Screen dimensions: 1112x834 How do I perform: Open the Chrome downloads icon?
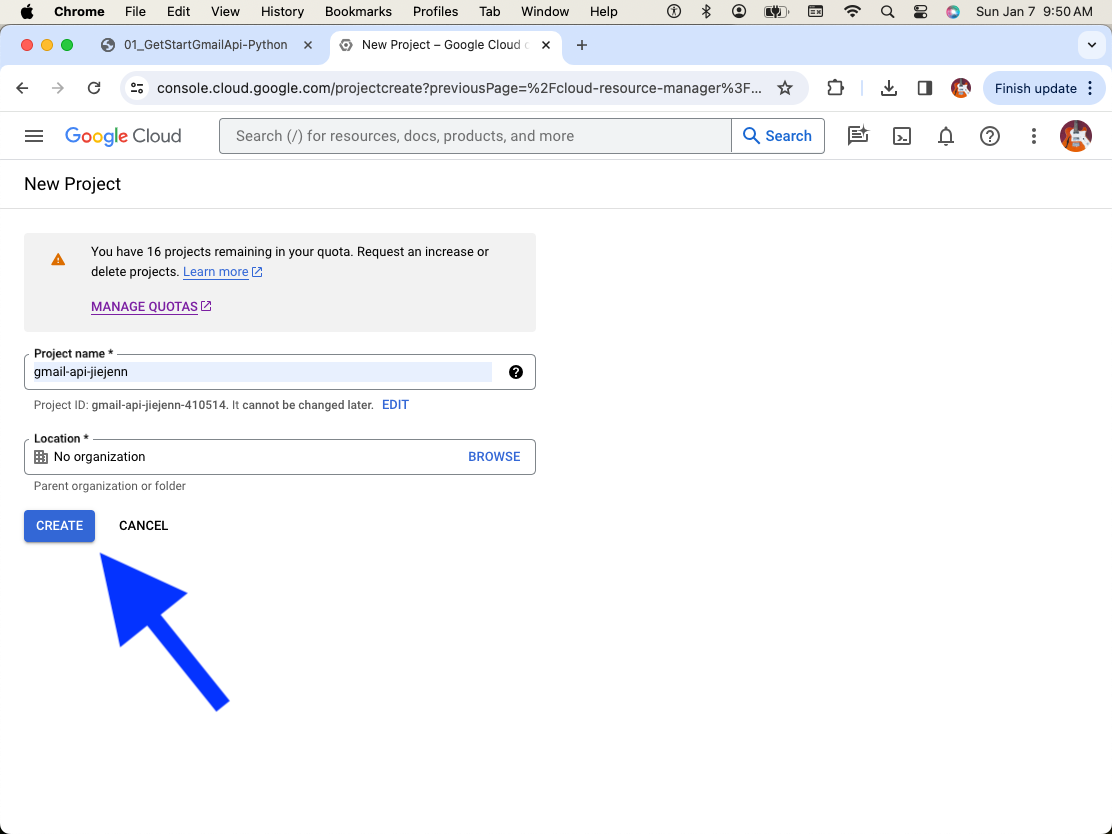tap(888, 88)
